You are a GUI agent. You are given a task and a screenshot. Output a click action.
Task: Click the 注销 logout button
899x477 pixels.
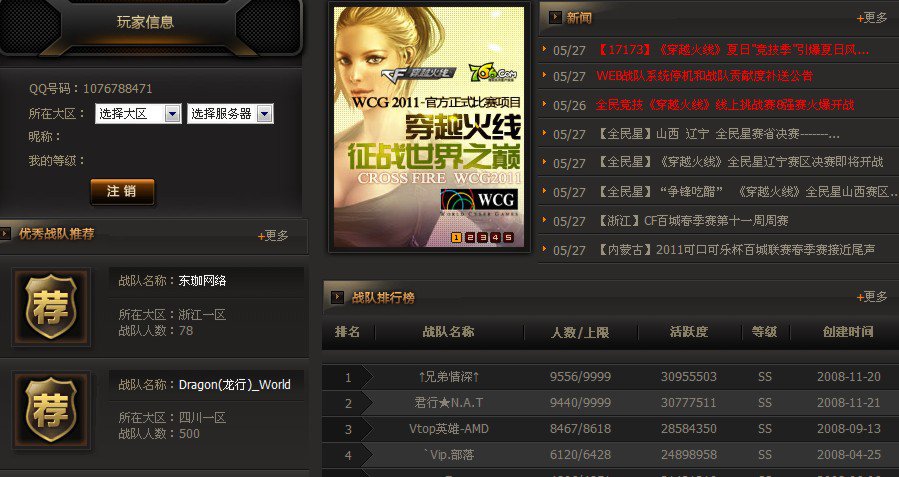click(122, 191)
